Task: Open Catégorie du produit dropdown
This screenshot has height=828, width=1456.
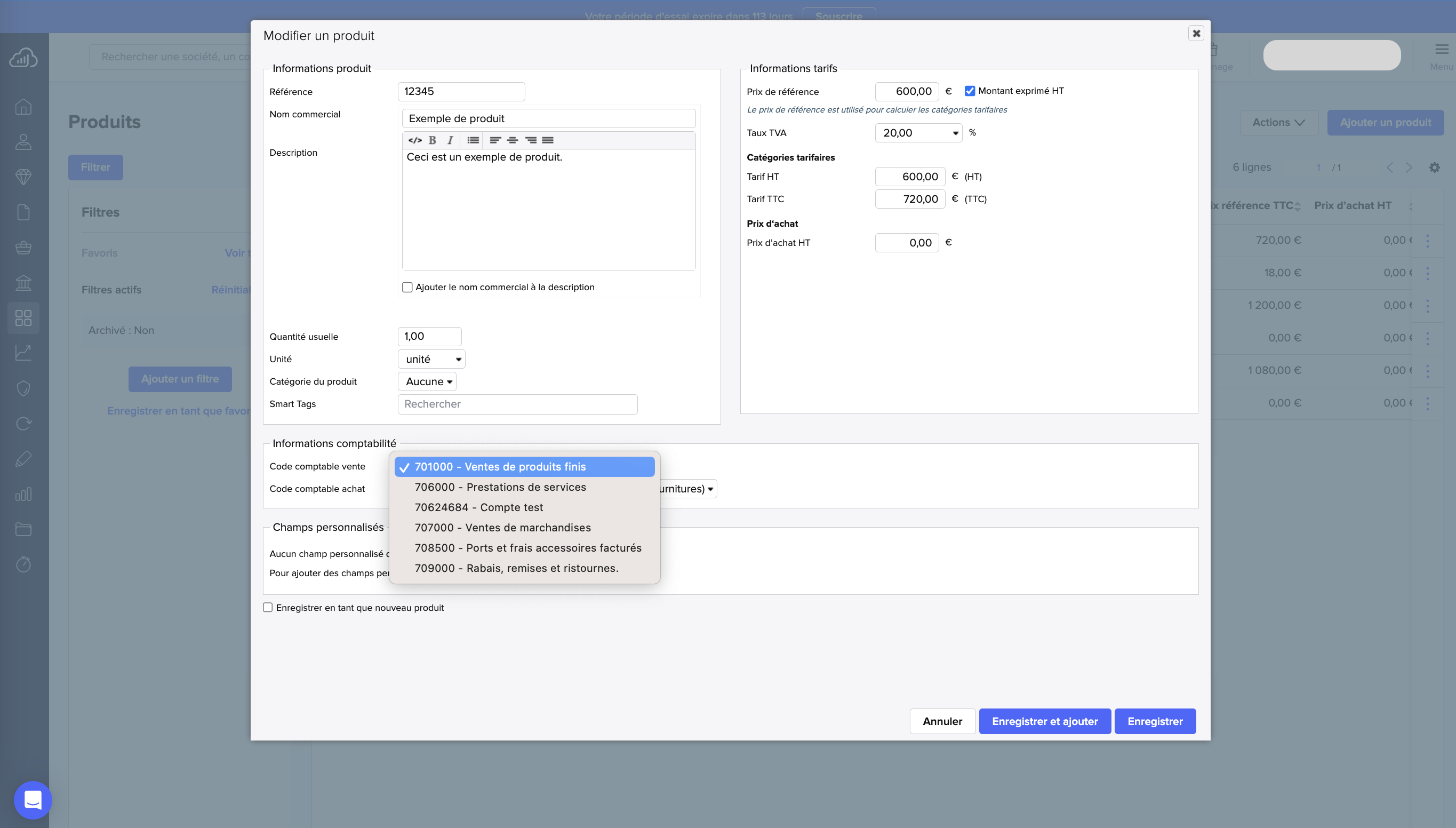Action: click(427, 381)
